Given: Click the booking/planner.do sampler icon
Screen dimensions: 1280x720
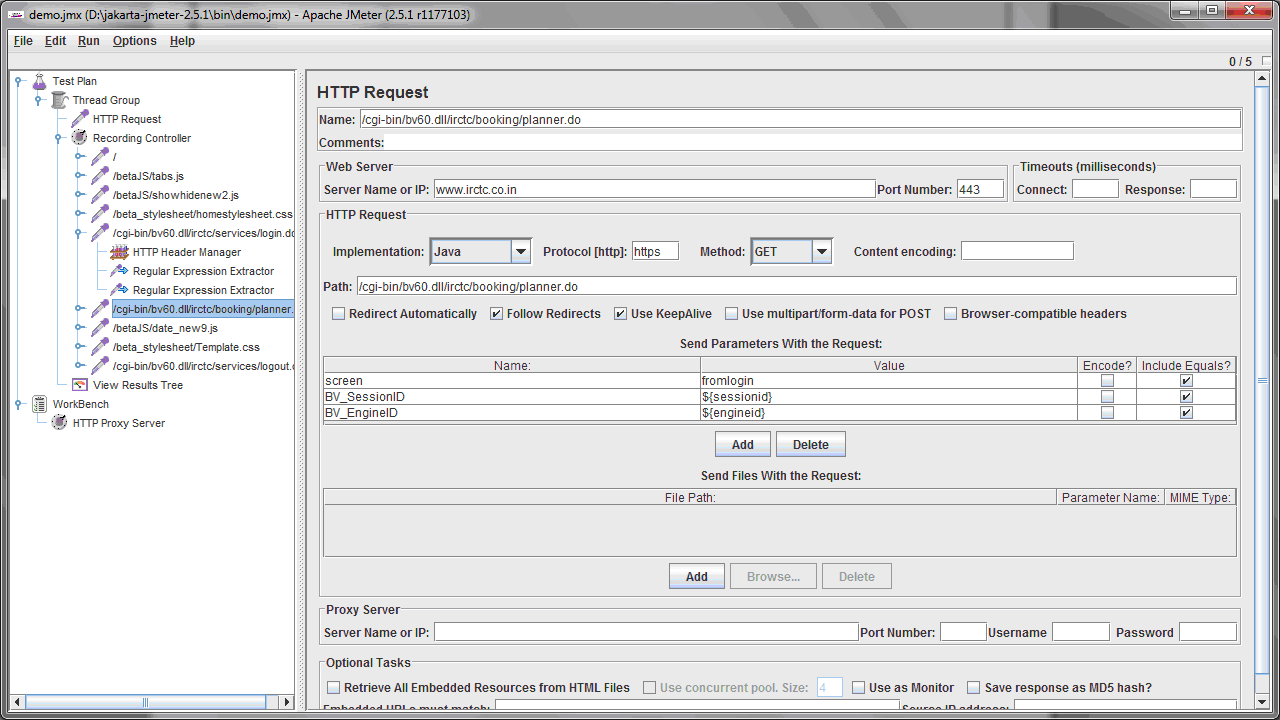Looking at the screenshot, I should tap(100, 309).
